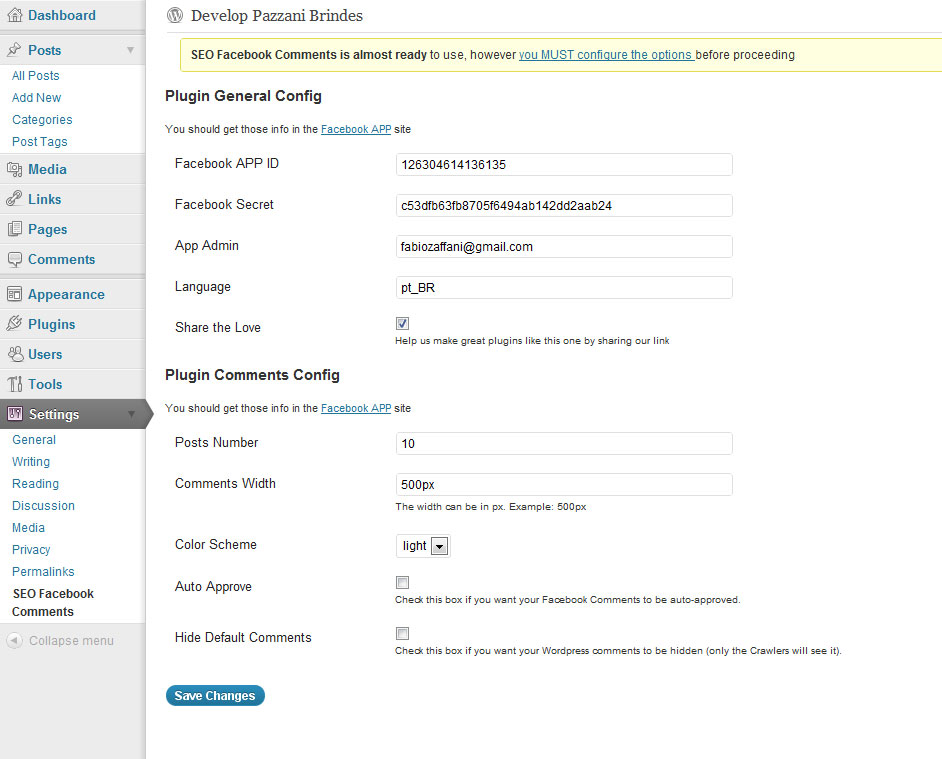This screenshot has width=942, height=759.
Task: Click the Users icon in sidebar
Action: click(14, 354)
